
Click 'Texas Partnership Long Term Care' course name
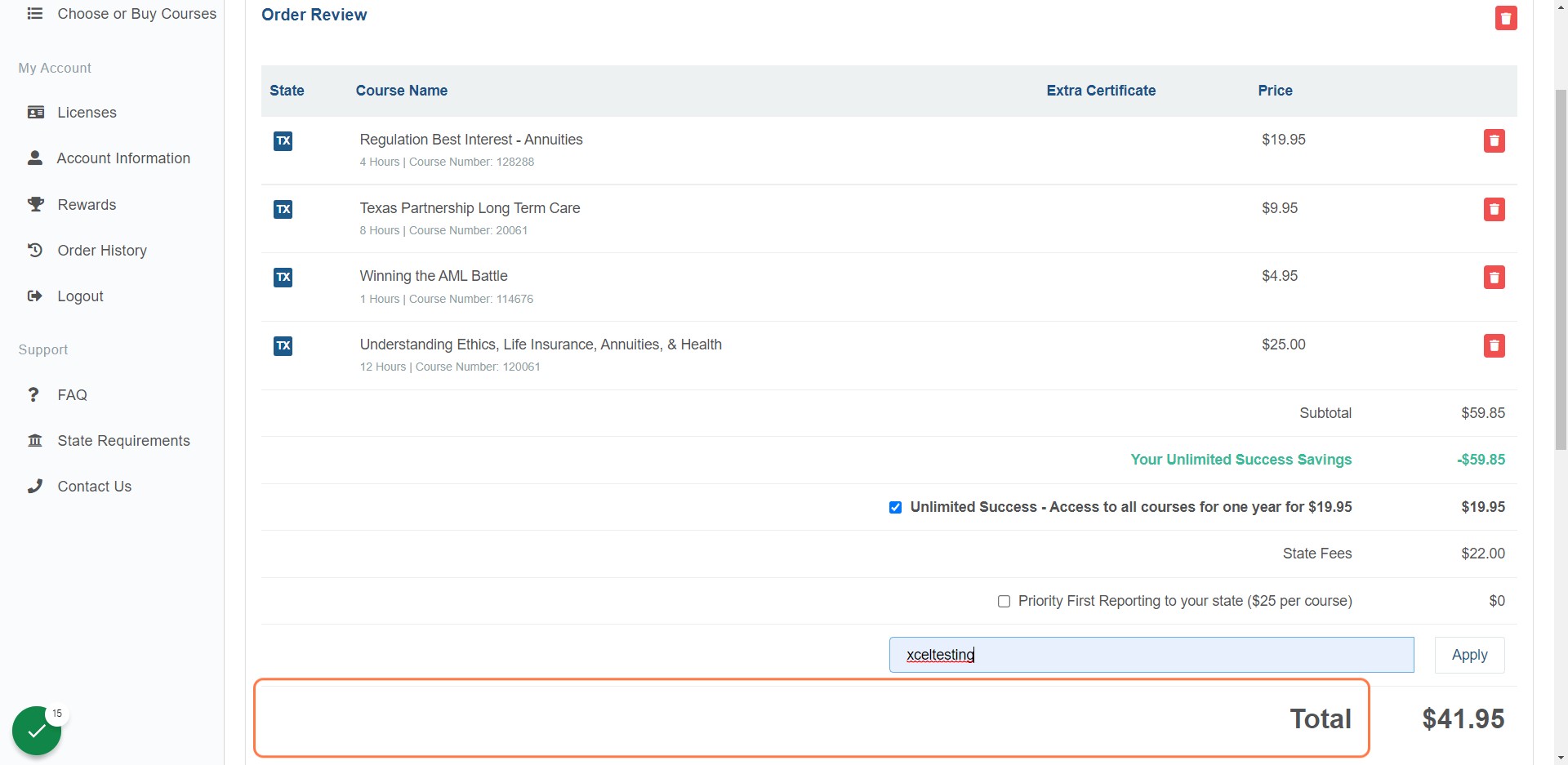(x=470, y=208)
